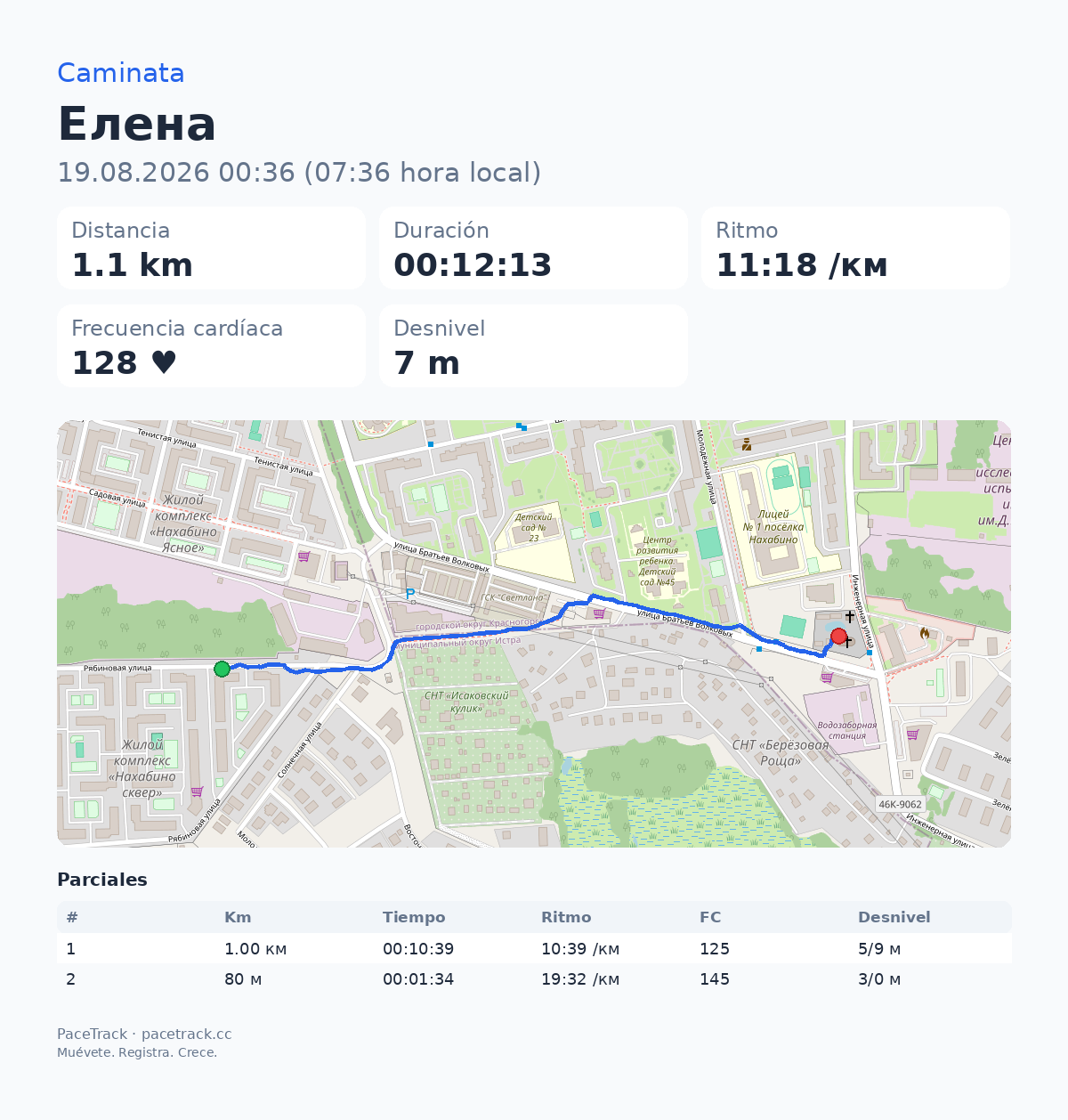This screenshot has width=1068, height=1120.
Task: Click the Duración 00:12:13 card
Action: pyautogui.click(x=534, y=248)
